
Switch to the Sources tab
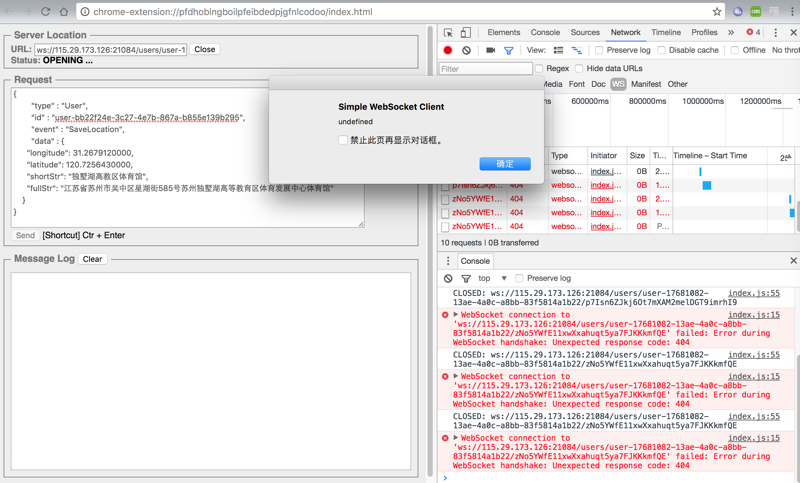[x=585, y=32]
